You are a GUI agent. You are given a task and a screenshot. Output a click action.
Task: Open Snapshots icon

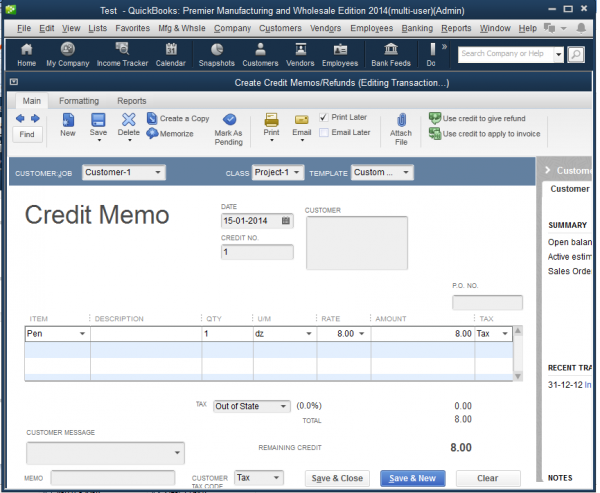tap(217, 55)
